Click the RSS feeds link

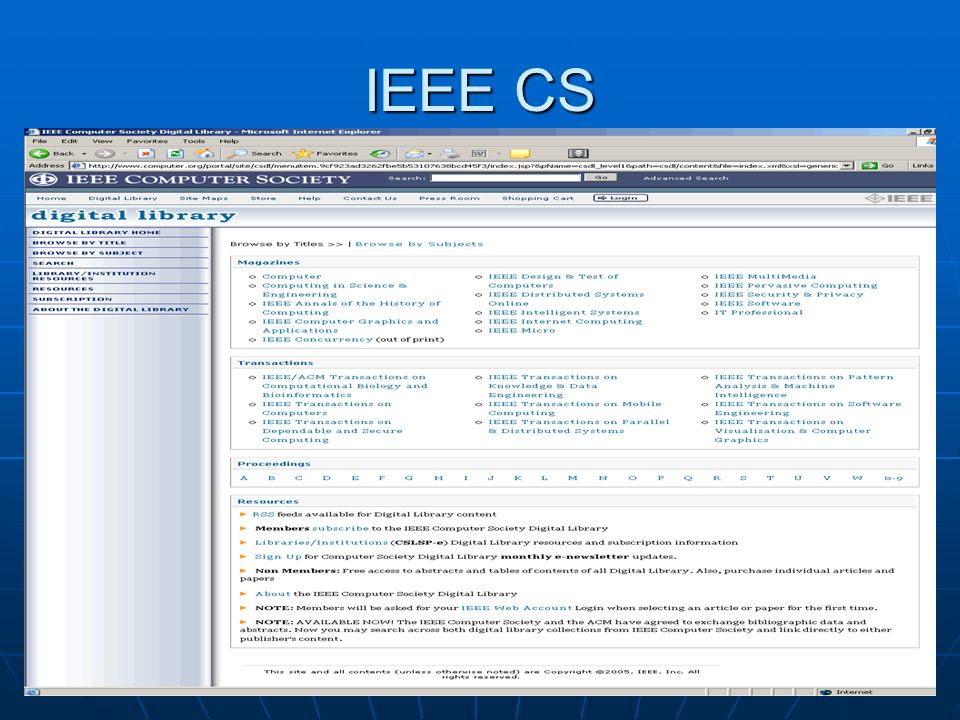coord(263,514)
